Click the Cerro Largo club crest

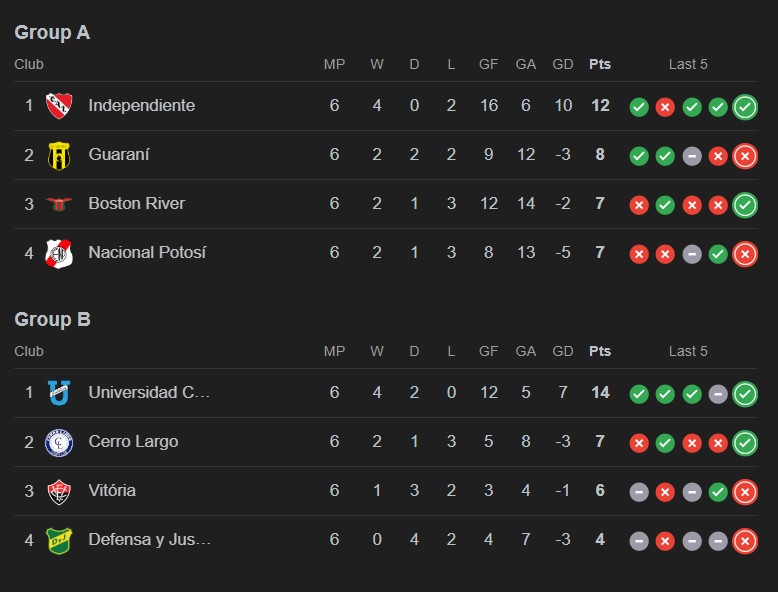tap(59, 442)
